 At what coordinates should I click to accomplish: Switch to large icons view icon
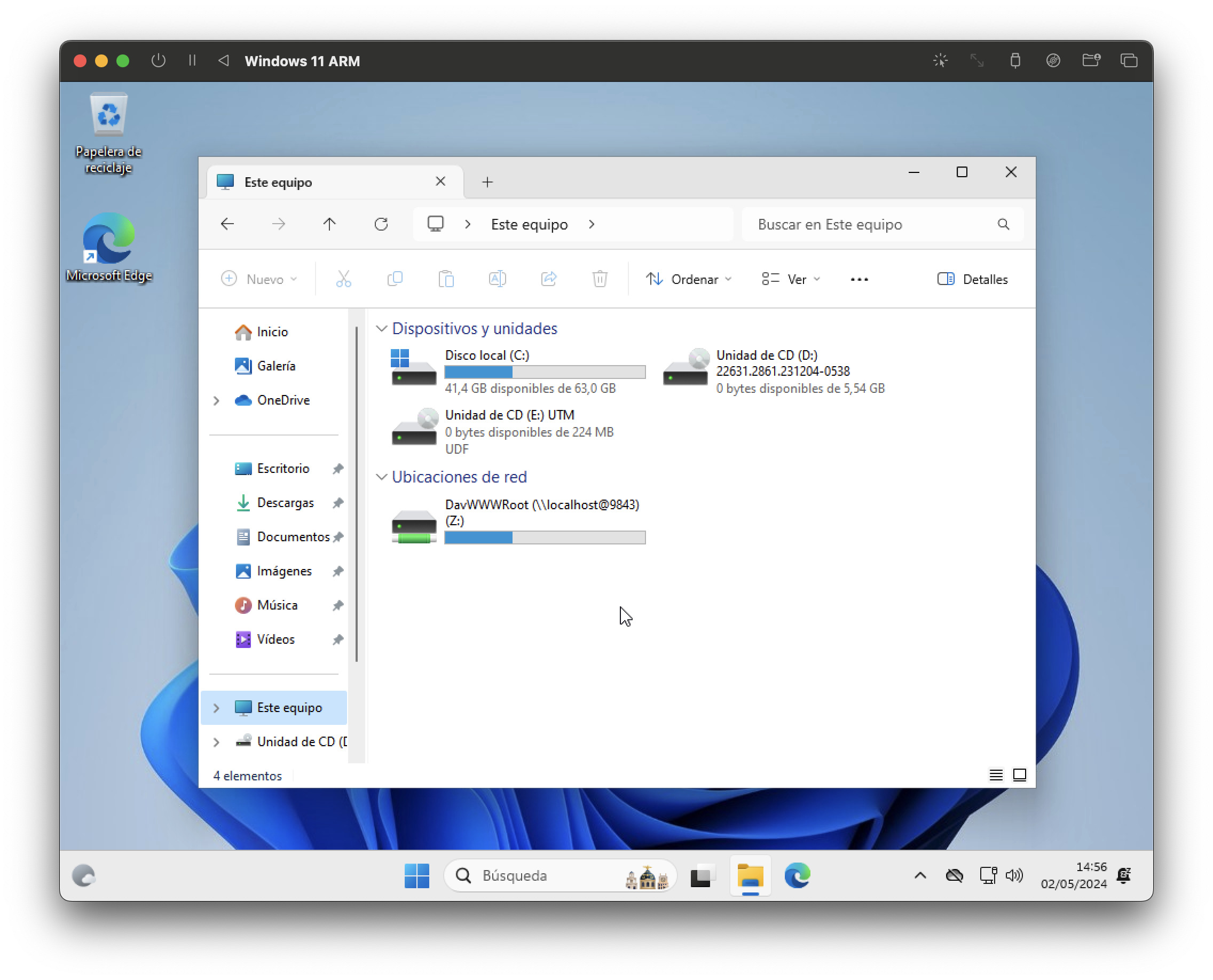click(1019, 774)
